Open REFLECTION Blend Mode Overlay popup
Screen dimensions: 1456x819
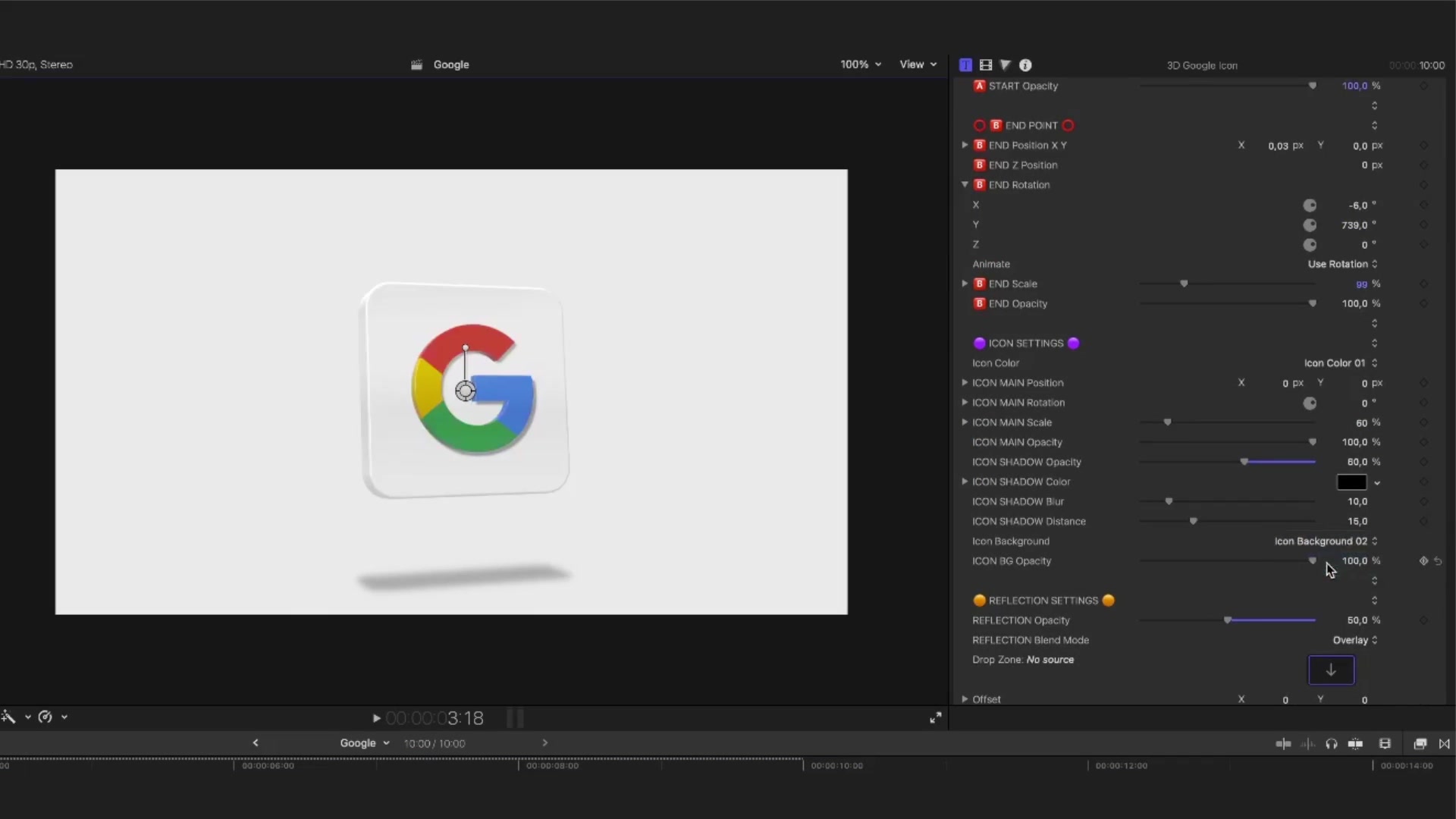tap(1355, 640)
